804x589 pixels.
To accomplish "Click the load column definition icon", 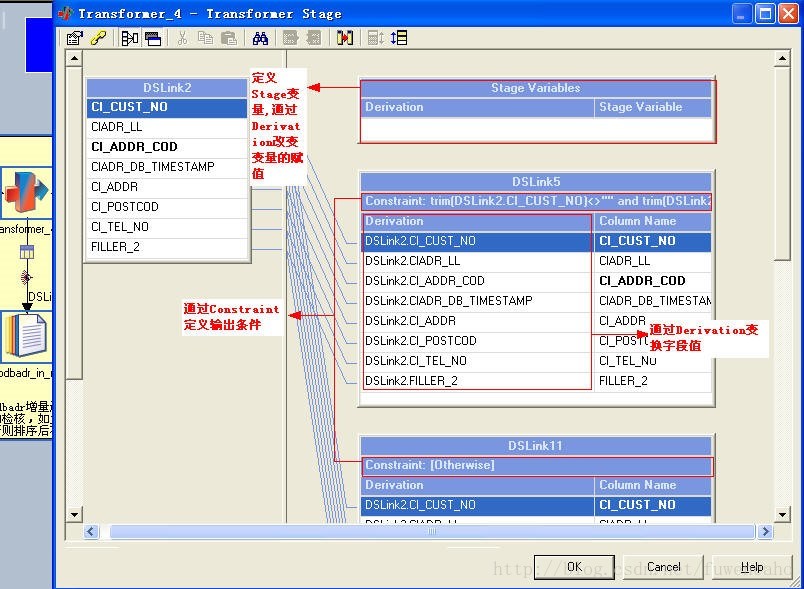I will pos(290,38).
